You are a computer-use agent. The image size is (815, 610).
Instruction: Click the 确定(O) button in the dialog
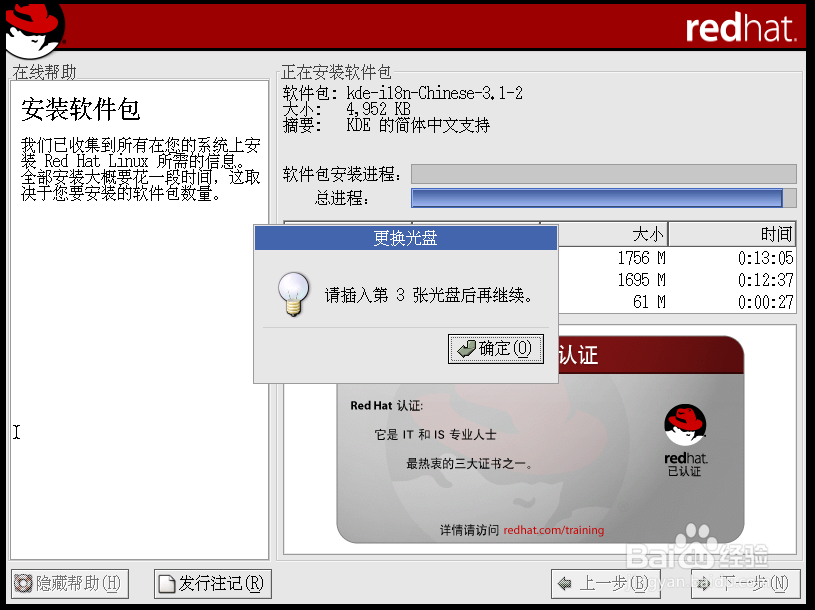click(495, 349)
